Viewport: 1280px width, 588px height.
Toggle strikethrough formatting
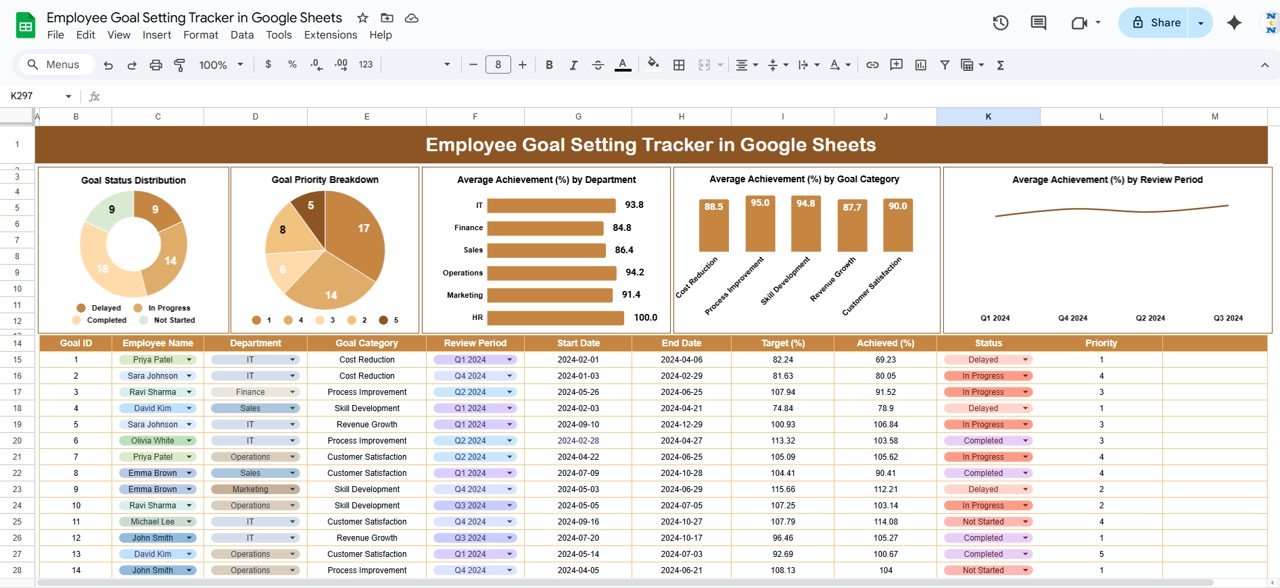tap(598, 65)
